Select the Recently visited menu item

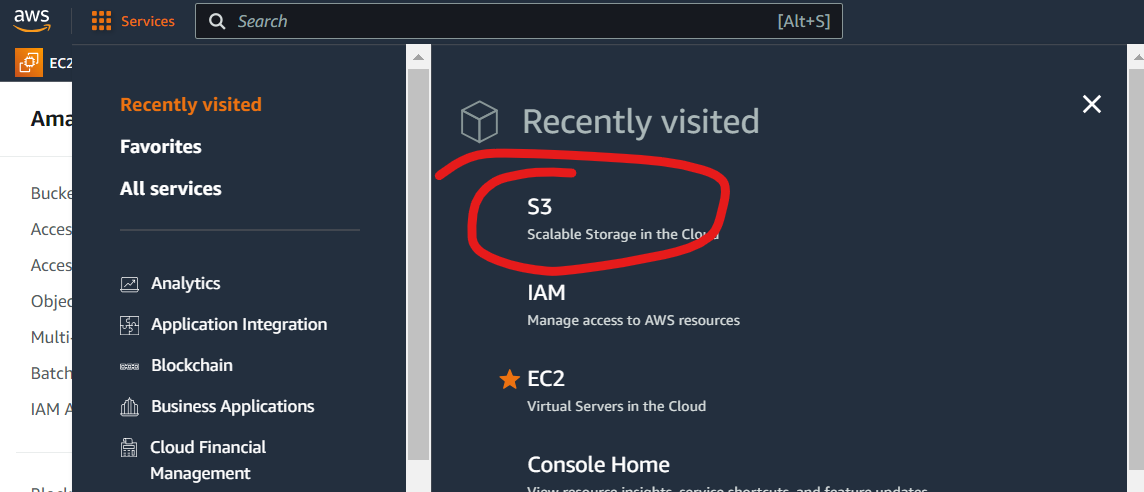(191, 105)
